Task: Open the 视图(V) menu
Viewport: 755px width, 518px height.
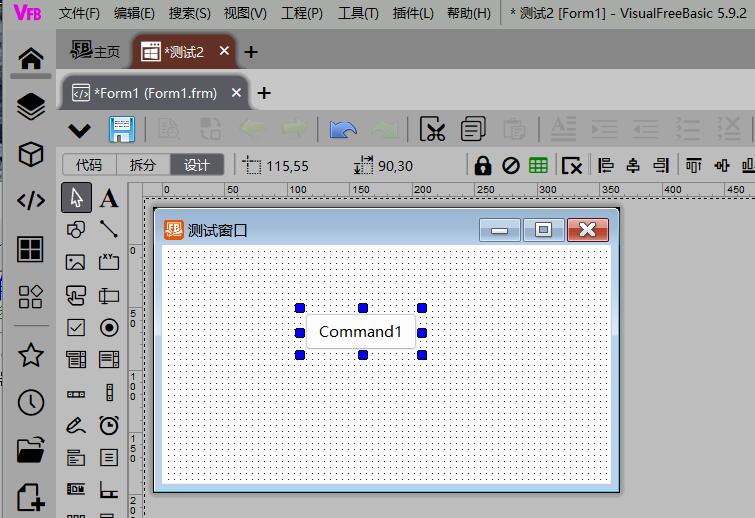Action: tap(245, 14)
